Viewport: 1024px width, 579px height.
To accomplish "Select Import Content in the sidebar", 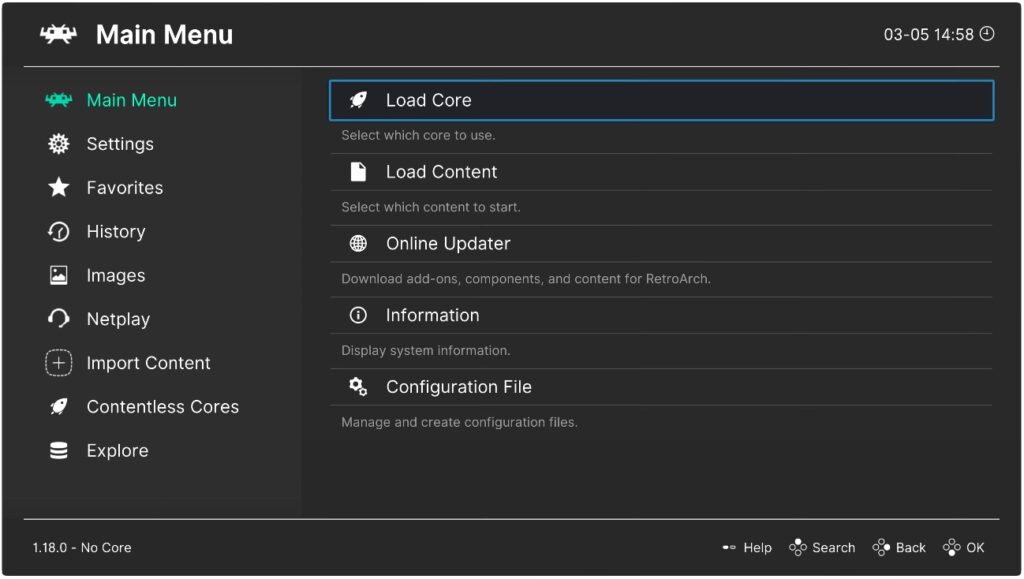I will pyautogui.click(x=148, y=363).
